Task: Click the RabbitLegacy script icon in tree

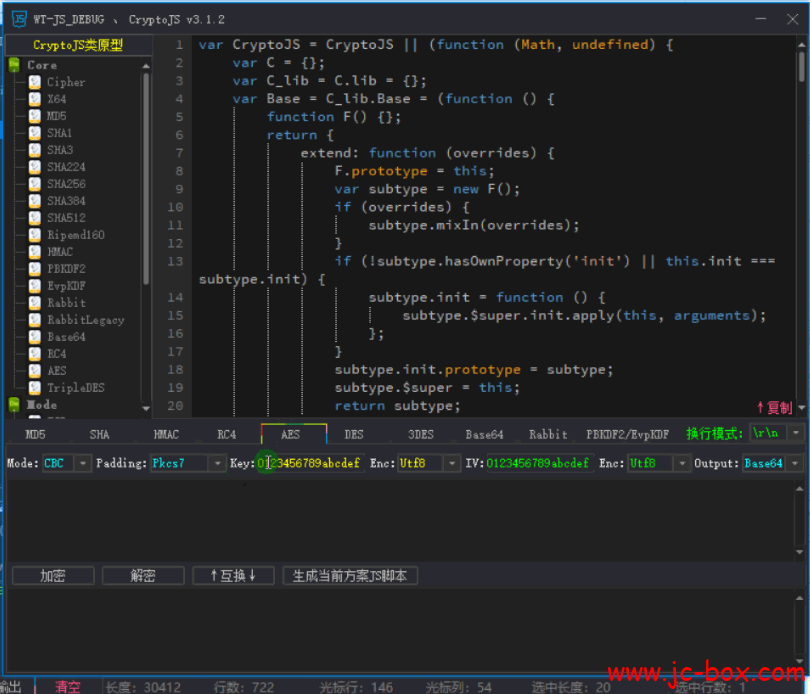Action: point(35,320)
